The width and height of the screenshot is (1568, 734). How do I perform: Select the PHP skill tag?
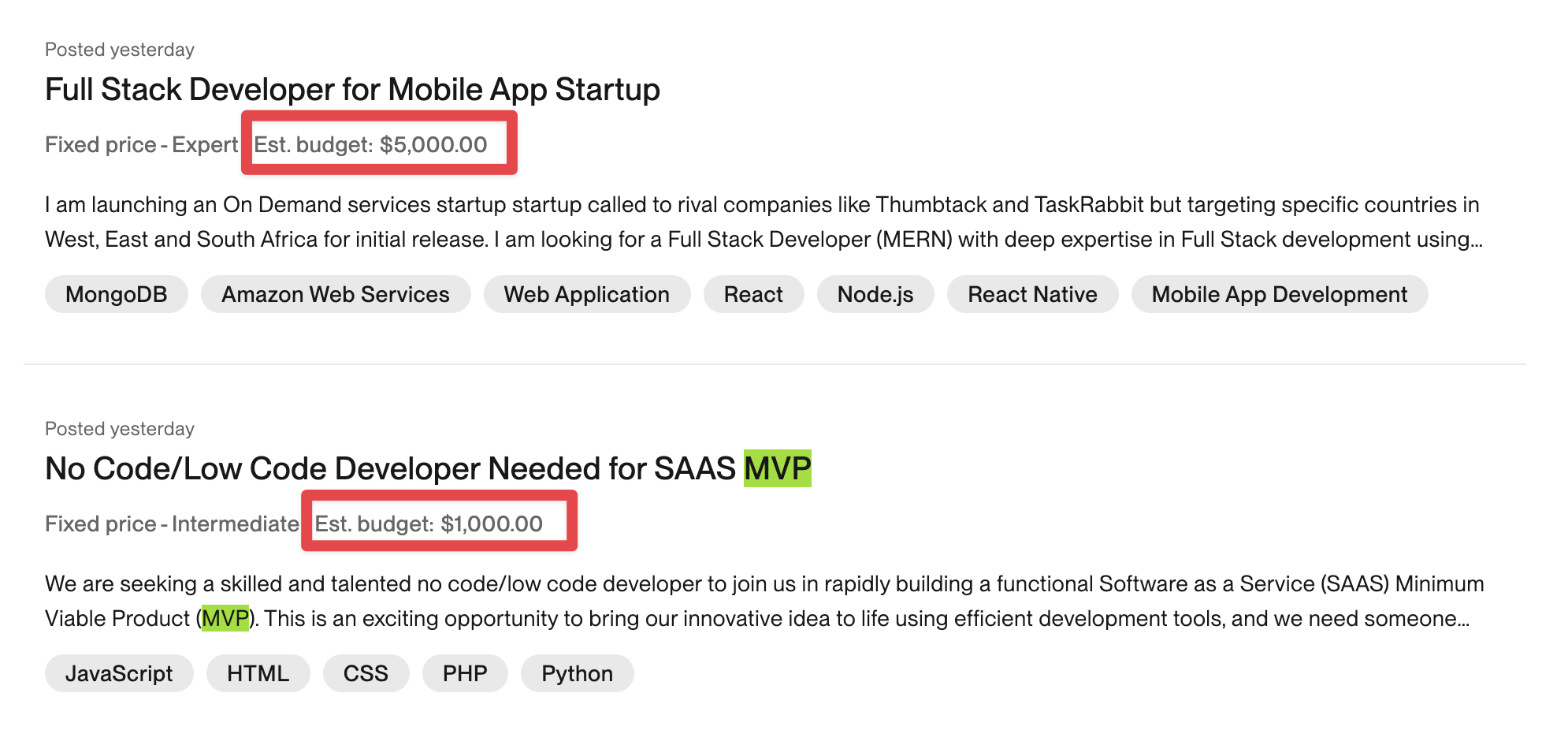point(465,674)
